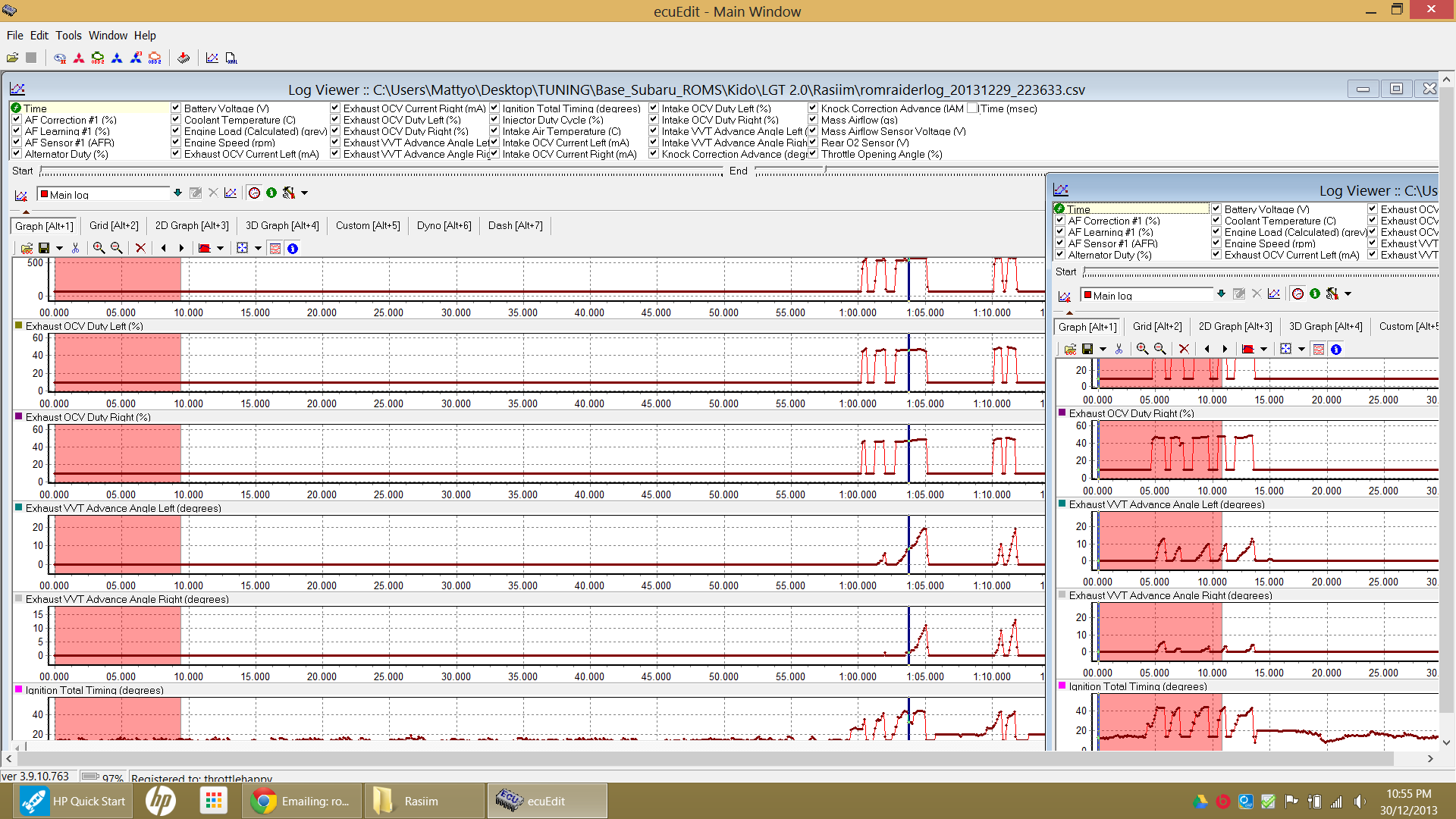Image resolution: width=1456 pixels, height=819 pixels.
Task: Click the ECU chip download icon
Action: [x=184, y=58]
